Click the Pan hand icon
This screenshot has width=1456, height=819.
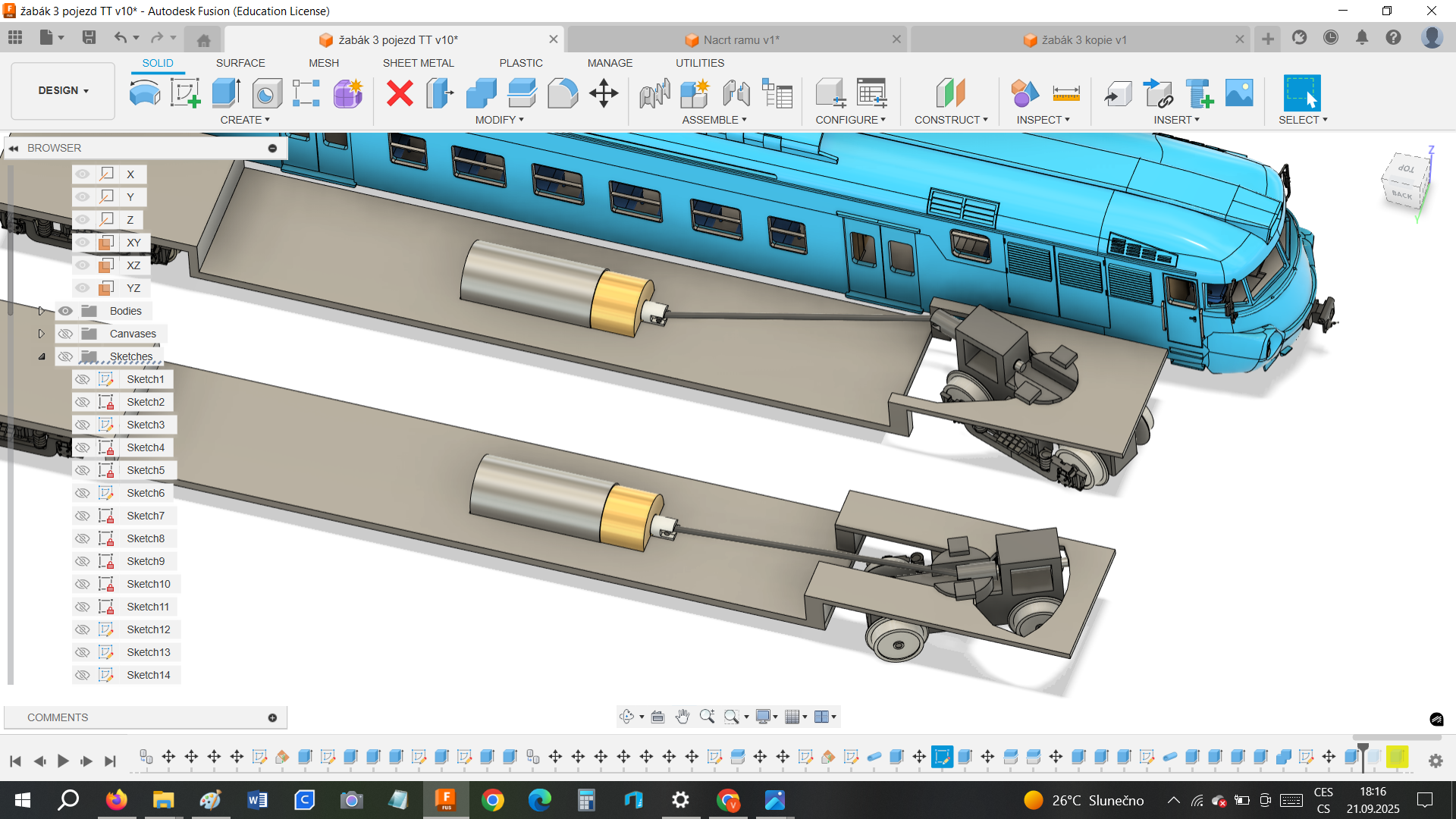tap(682, 717)
